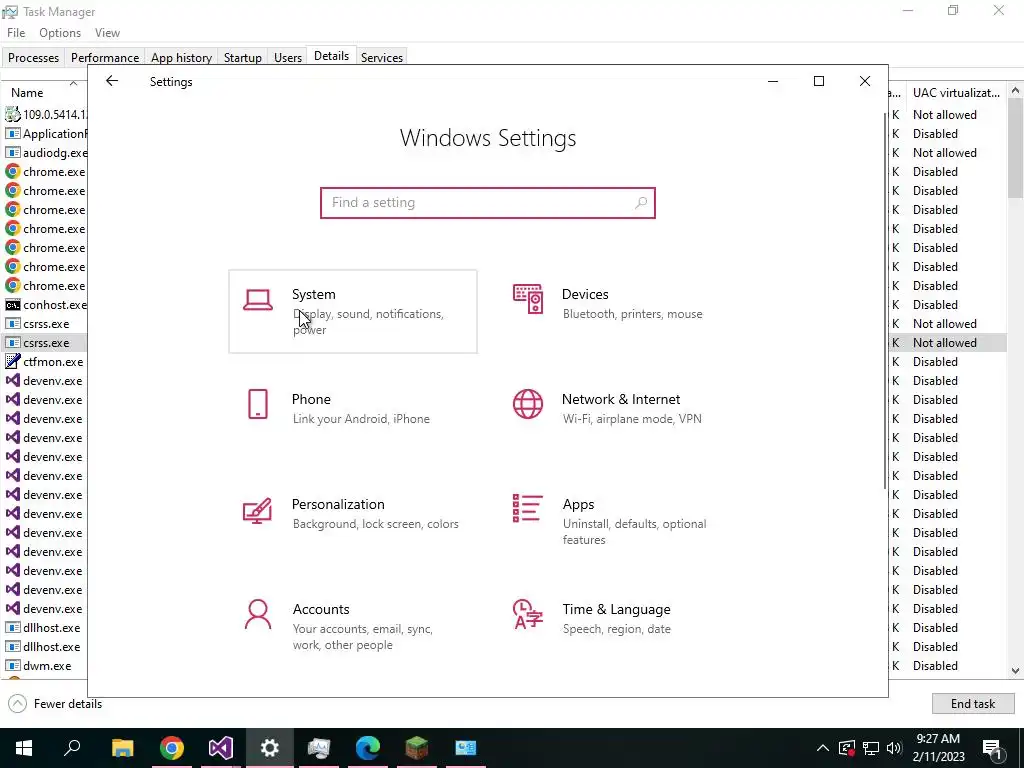Click the Settings window scrollbar thumb
1024x768 pixels.
point(885,300)
